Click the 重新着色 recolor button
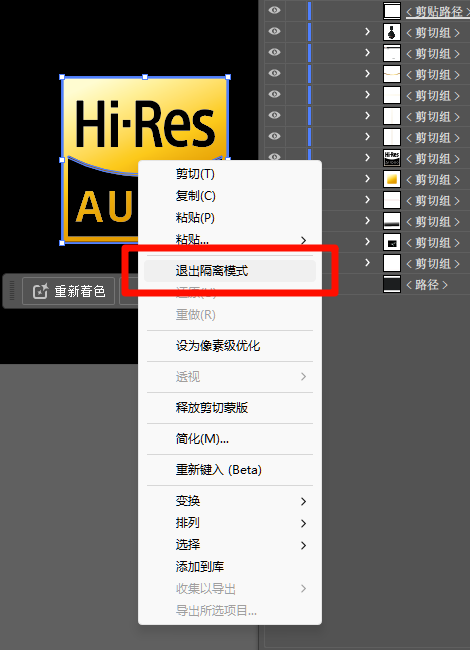470x650 pixels. click(68, 291)
